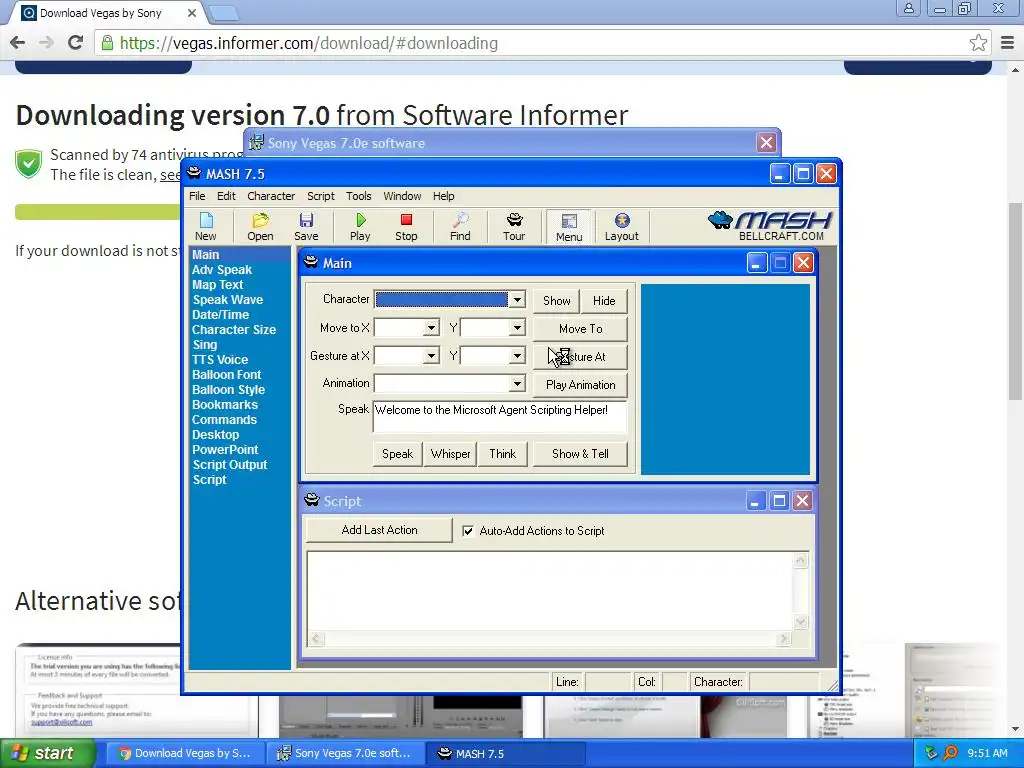Click Add Last Action button
The height and width of the screenshot is (768, 1024).
pos(379,530)
